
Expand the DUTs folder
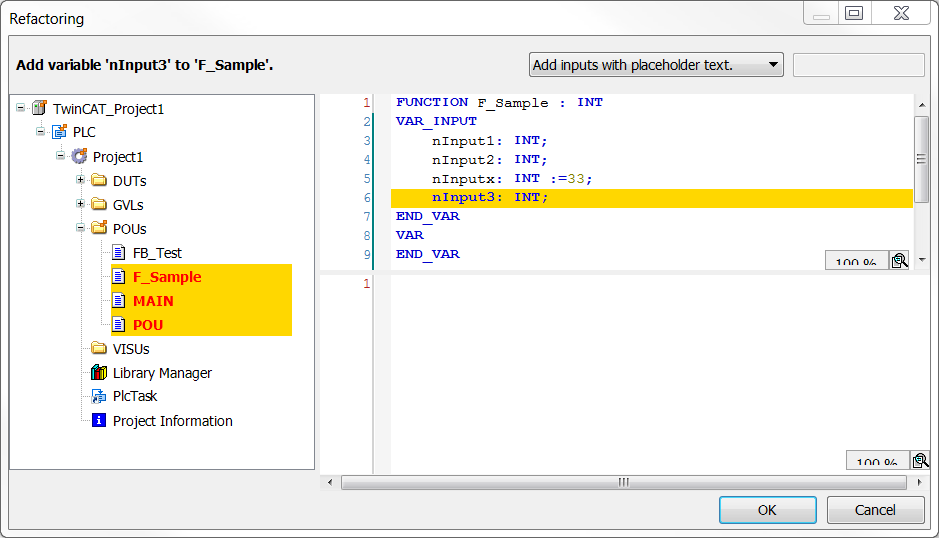tap(80, 180)
